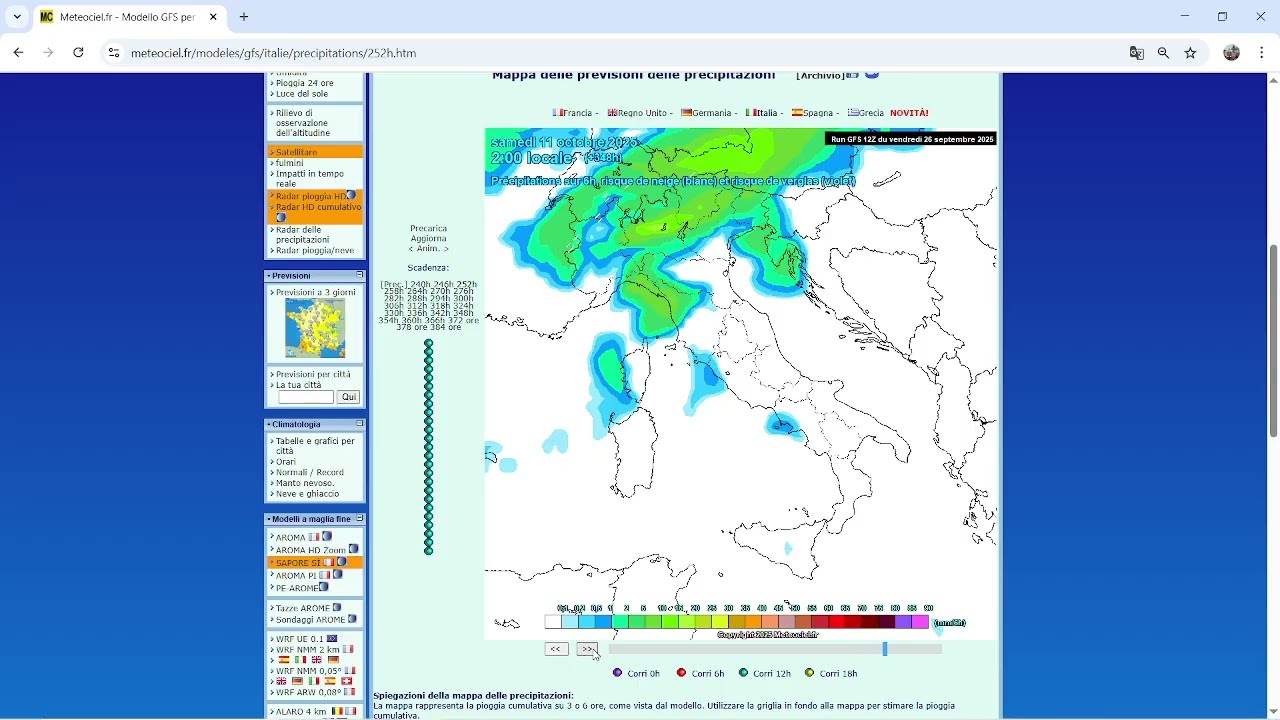This screenshot has height=720, width=1280.
Task: Open the France 3-day forecast map thumbnail
Action: coord(315,328)
